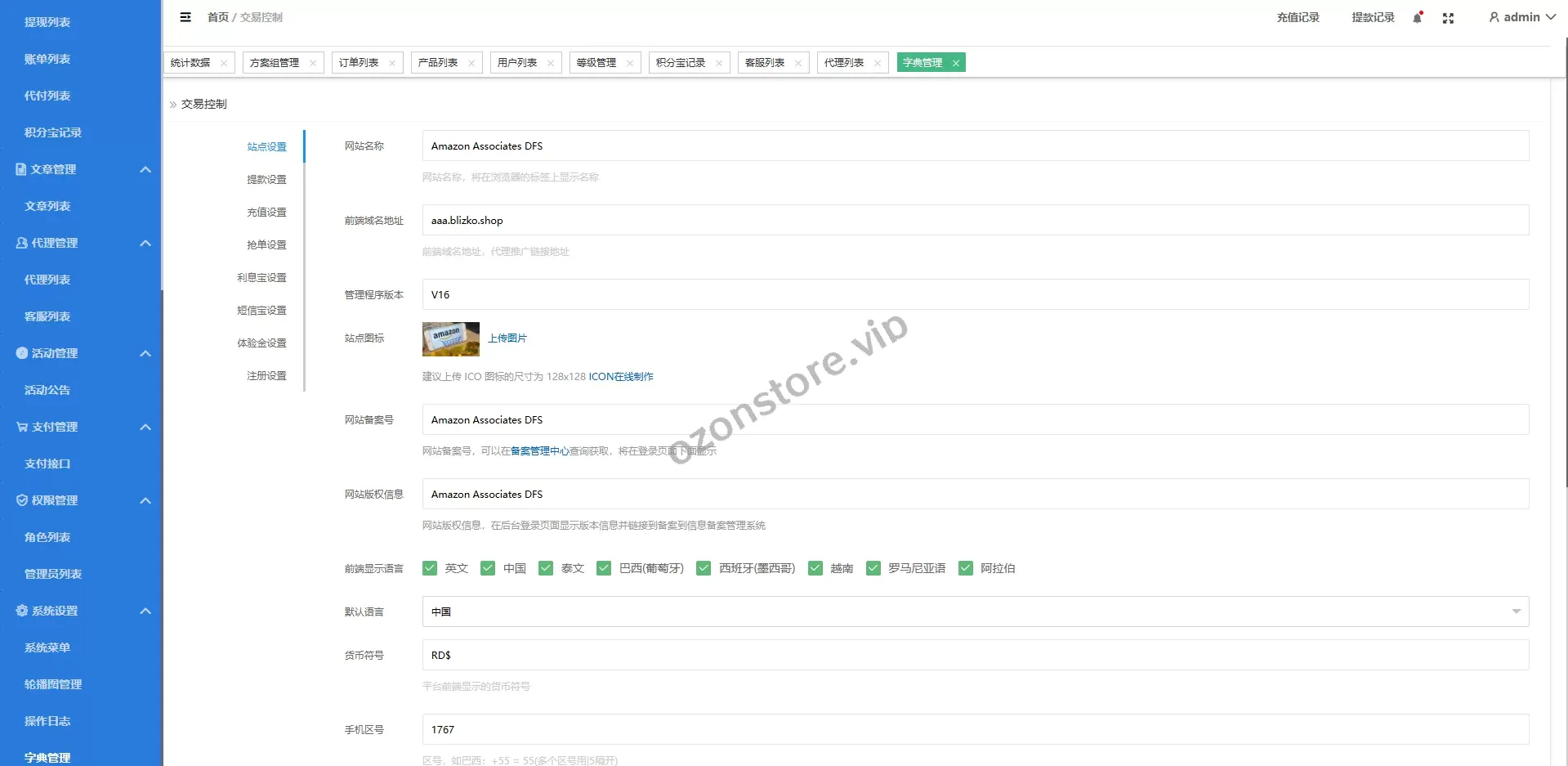This screenshot has width=1568, height=766.
Task: Toggle the 阿拉伯 language checkbox
Action: coord(966,568)
